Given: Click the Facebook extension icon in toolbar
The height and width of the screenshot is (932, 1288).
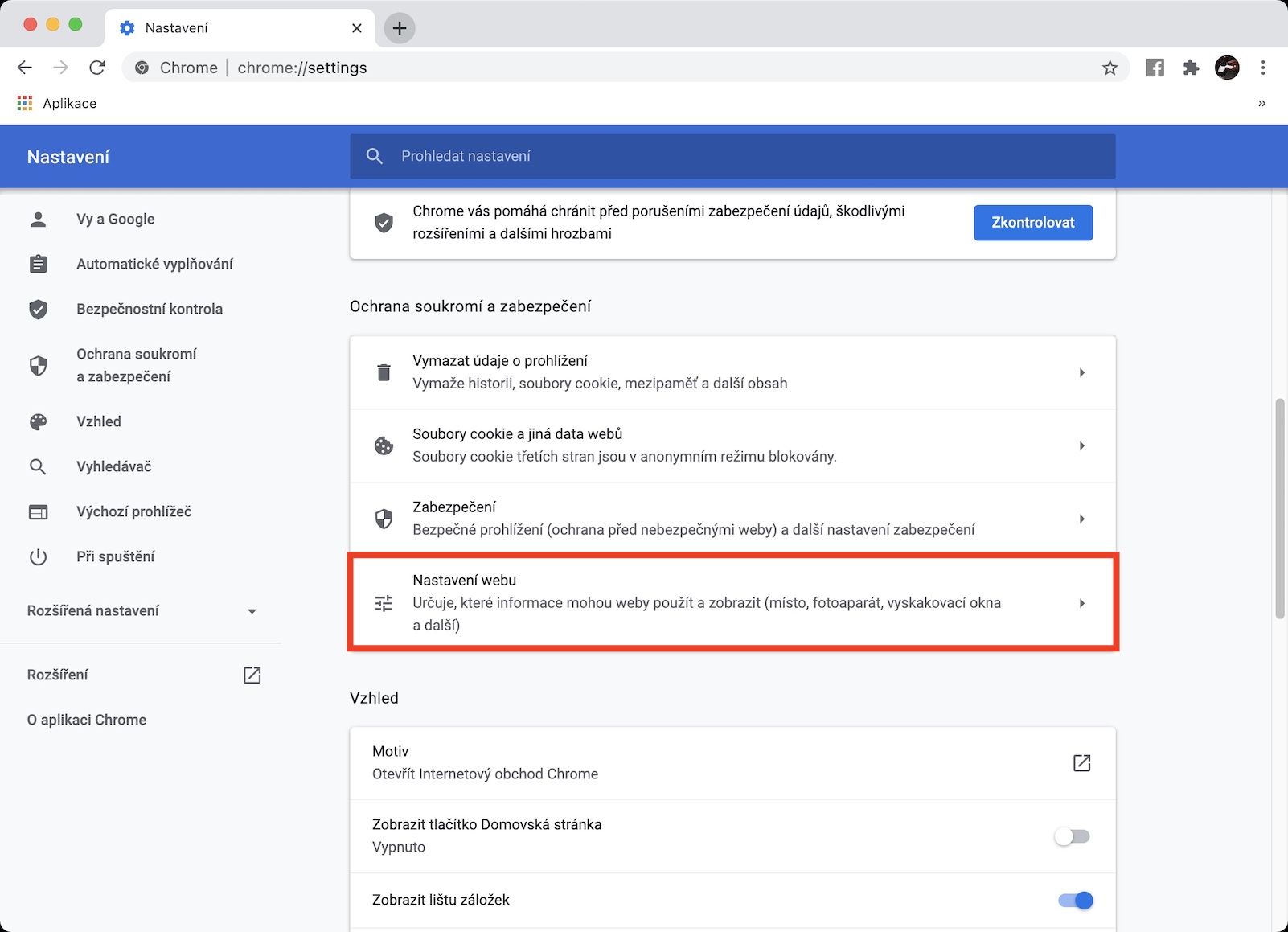Looking at the screenshot, I should point(1155,68).
